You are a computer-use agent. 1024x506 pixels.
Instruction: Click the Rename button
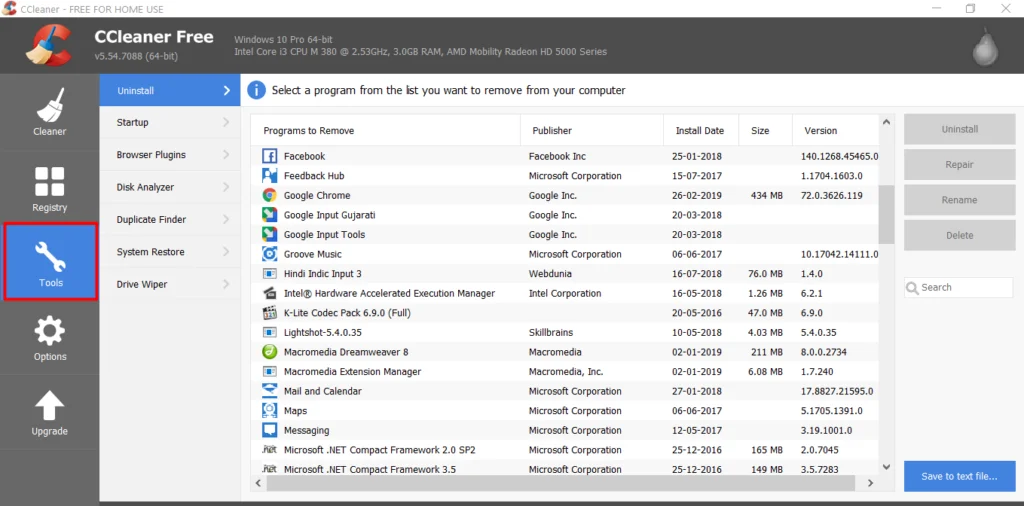tap(959, 200)
